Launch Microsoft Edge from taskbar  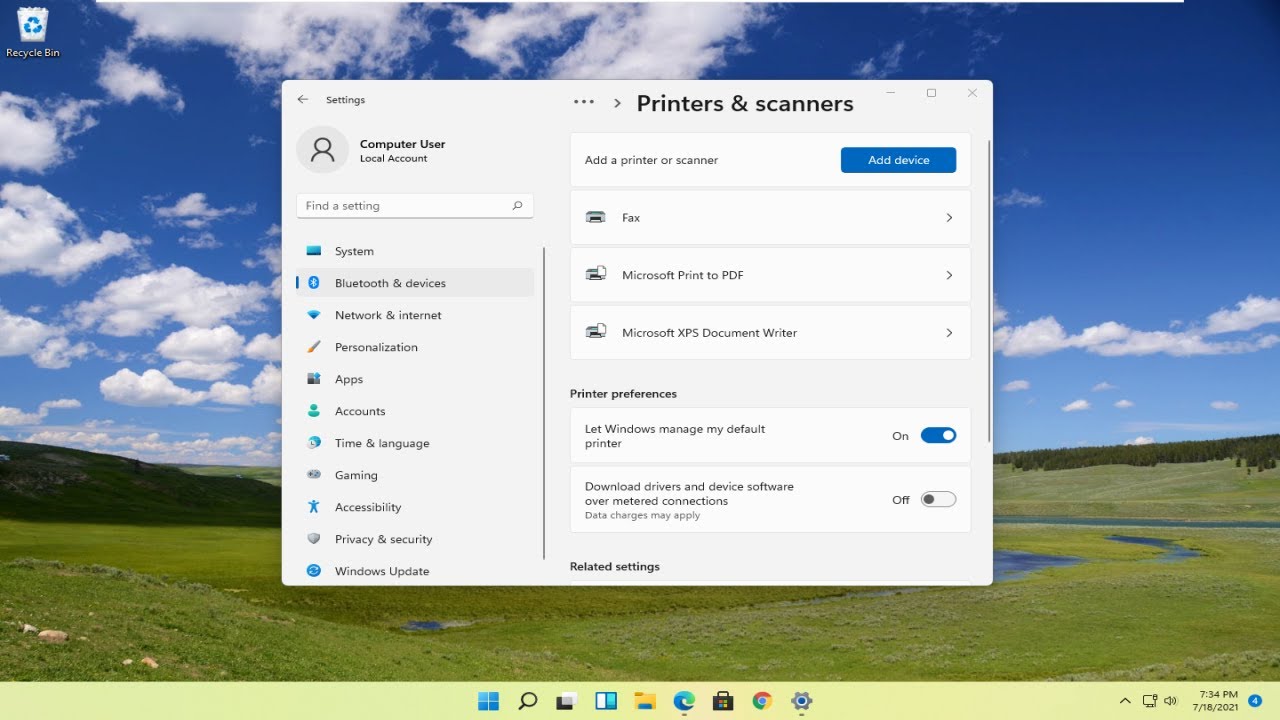[684, 701]
